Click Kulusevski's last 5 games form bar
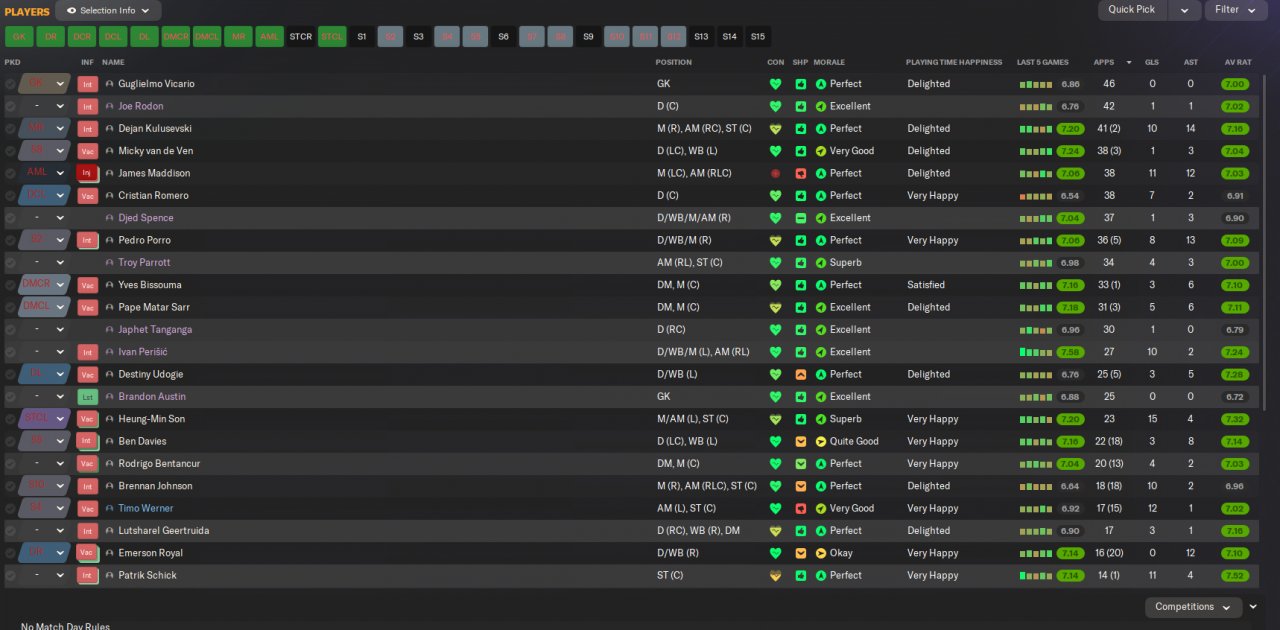The height and width of the screenshot is (630, 1280). click(x=1036, y=129)
